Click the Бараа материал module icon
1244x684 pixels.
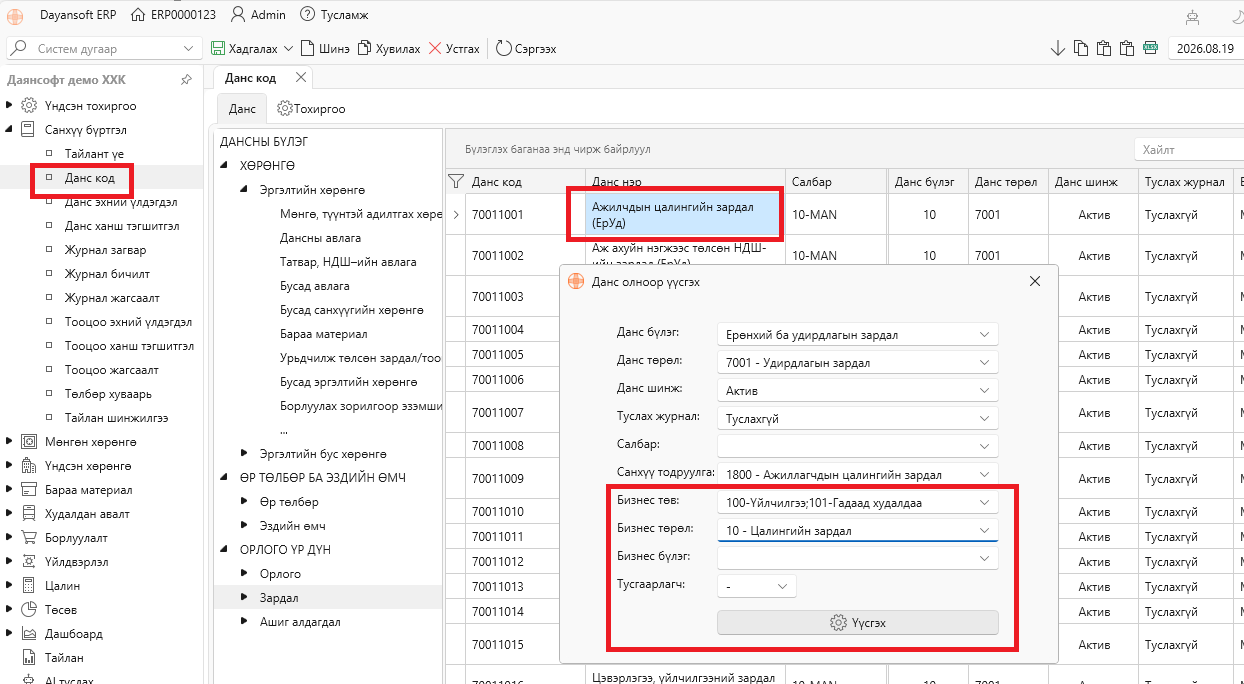pos(28,490)
